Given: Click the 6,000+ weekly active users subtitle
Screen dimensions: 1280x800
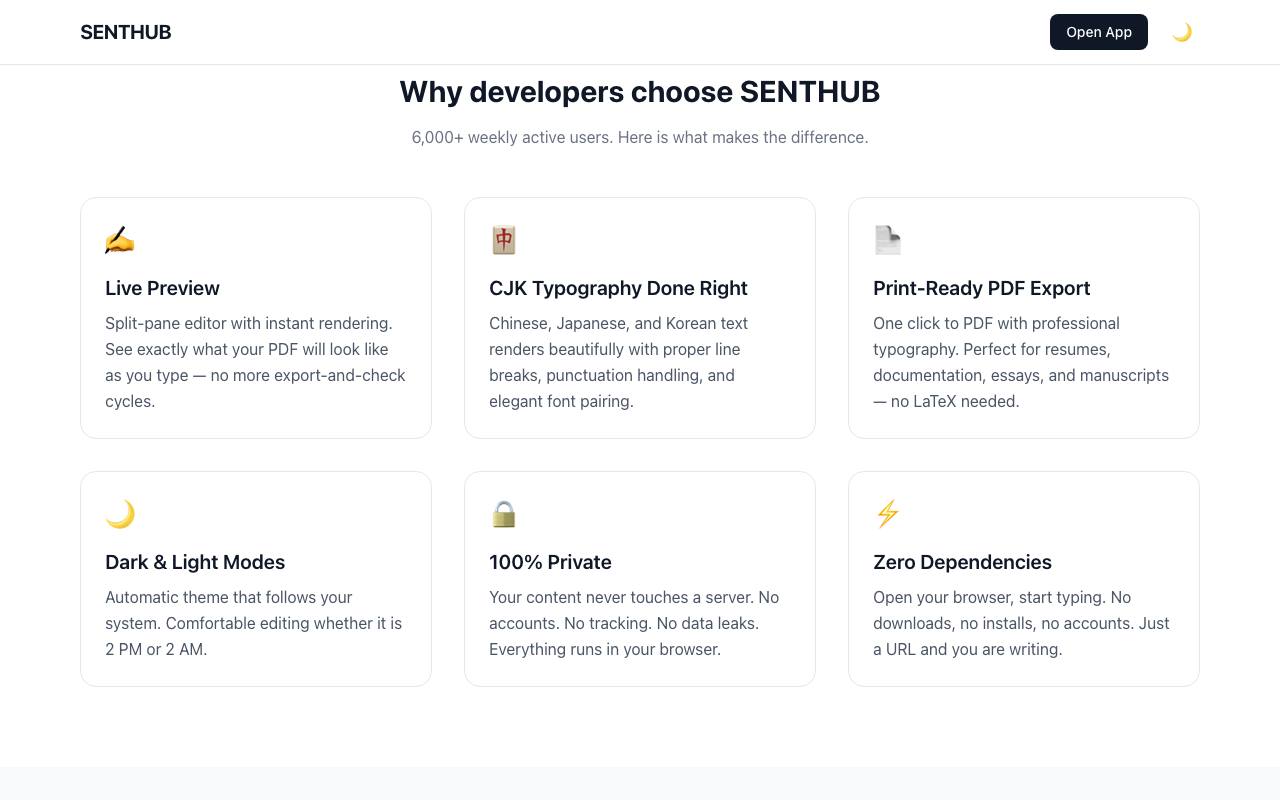Looking at the screenshot, I should [640, 137].
